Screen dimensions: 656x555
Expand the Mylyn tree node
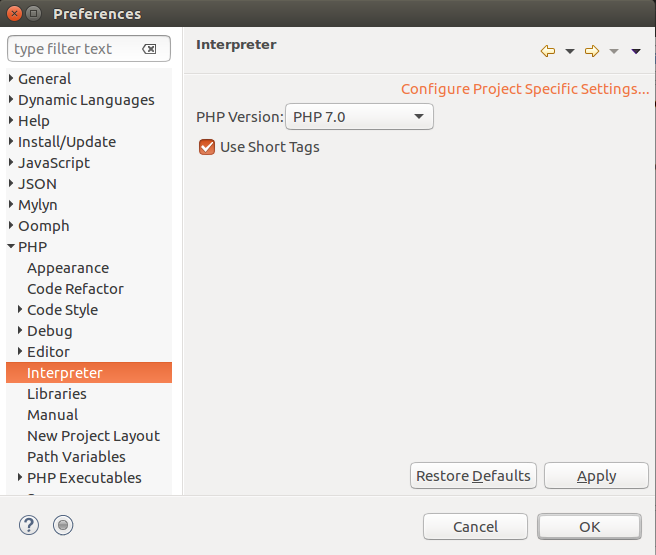11,204
